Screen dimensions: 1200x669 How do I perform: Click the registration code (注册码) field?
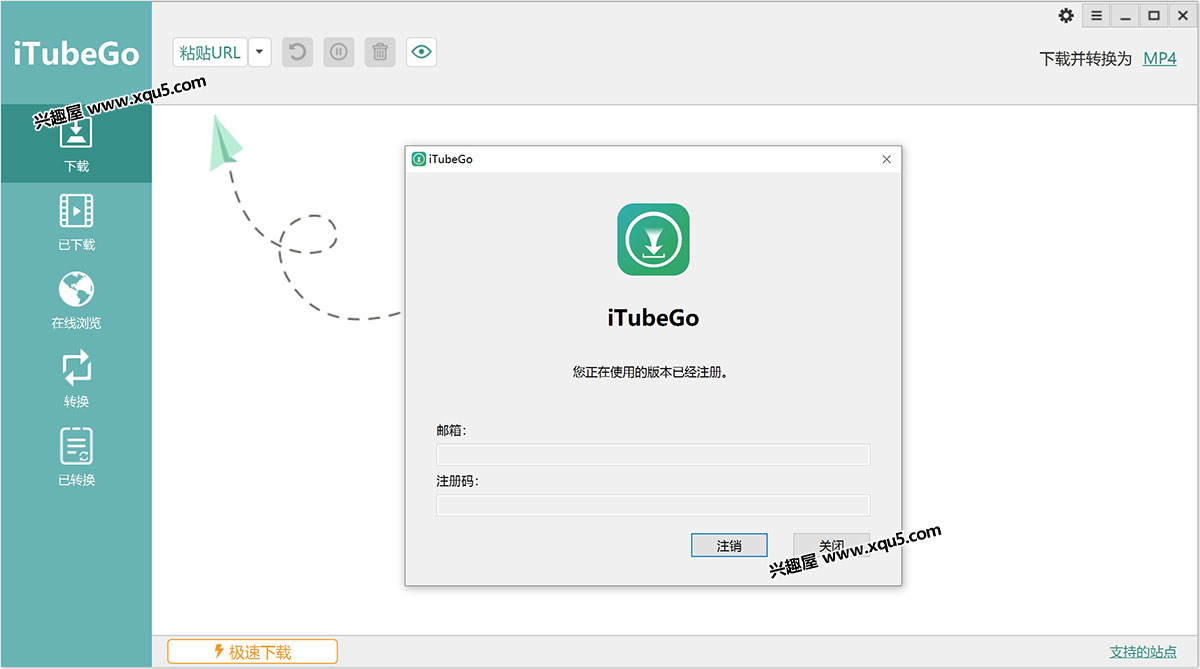pos(653,505)
